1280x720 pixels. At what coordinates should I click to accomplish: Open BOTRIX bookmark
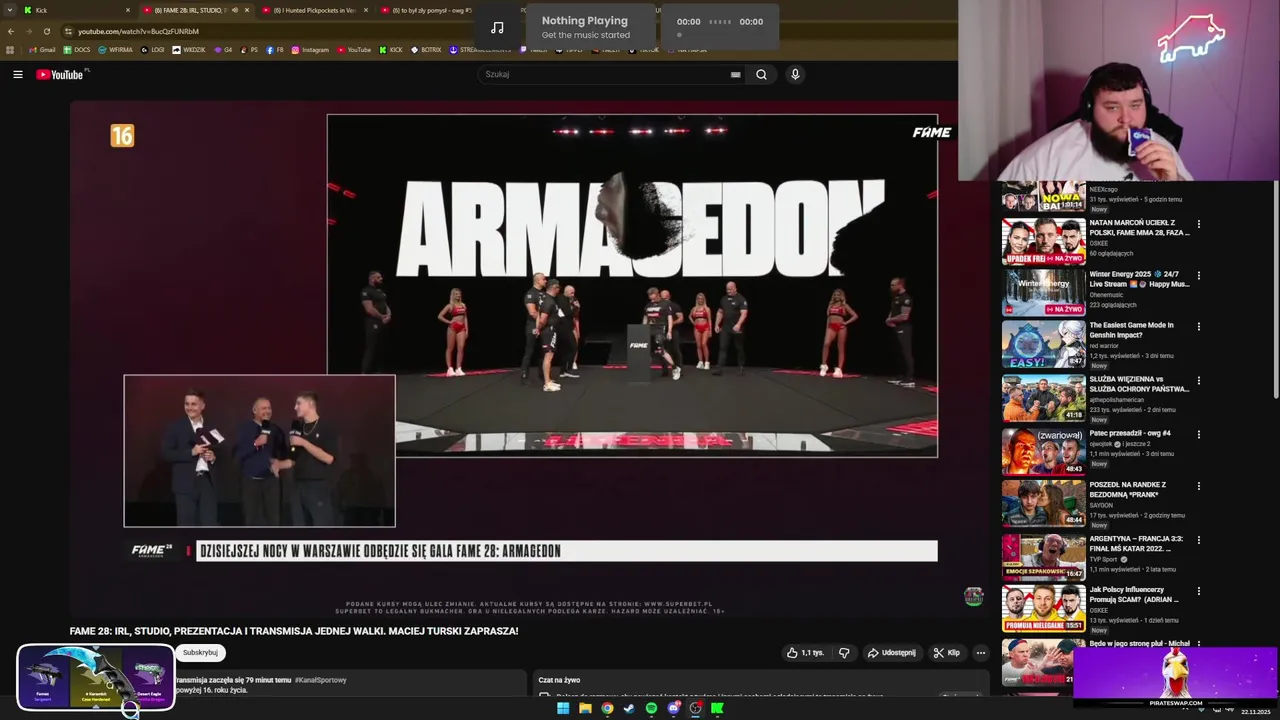pyautogui.click(x=426, y=50)
